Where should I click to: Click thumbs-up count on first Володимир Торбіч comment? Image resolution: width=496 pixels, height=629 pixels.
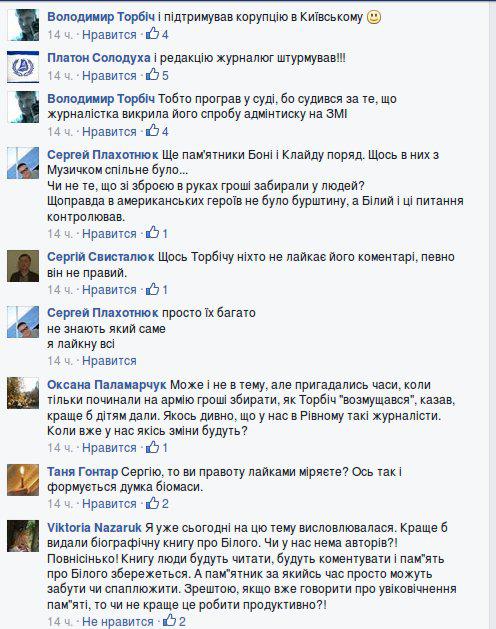click(x=165, y=35)
